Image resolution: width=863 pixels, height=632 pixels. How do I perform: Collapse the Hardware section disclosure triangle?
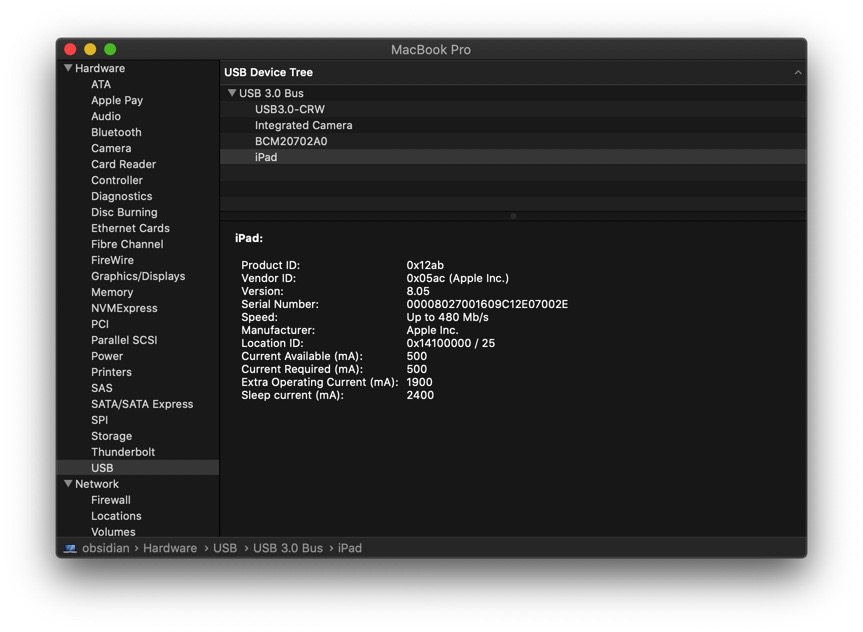68,68
